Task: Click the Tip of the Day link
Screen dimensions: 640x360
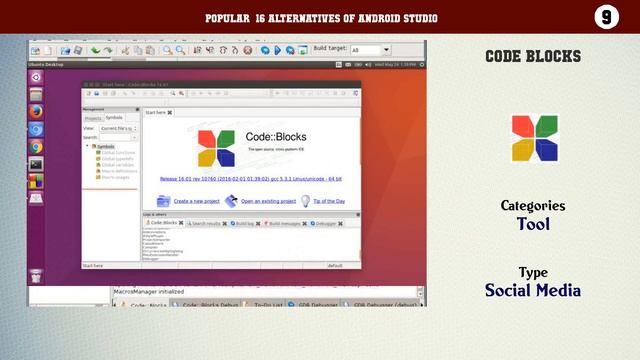Action: (x=329, y=201)
